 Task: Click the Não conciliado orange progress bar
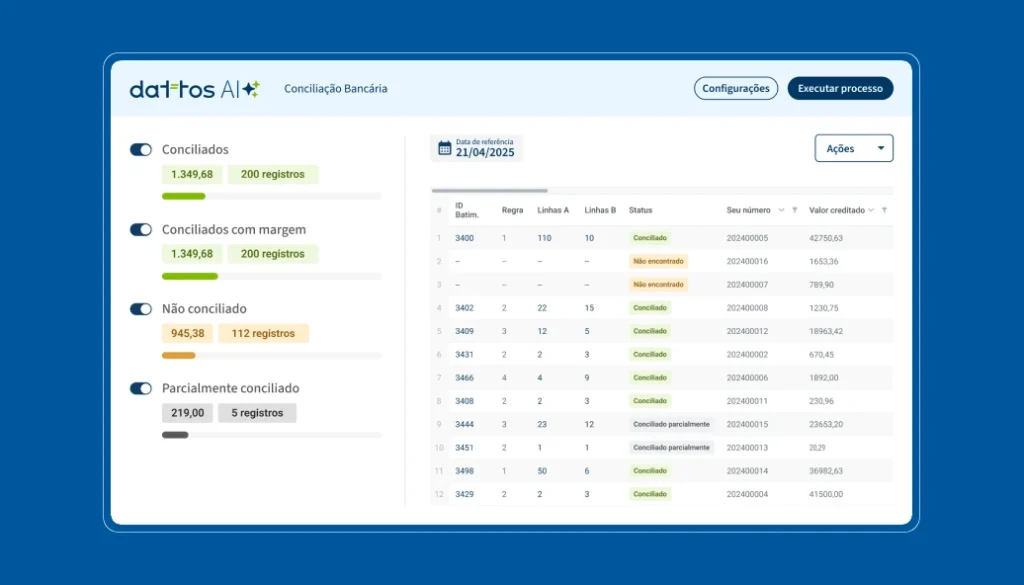178,355
